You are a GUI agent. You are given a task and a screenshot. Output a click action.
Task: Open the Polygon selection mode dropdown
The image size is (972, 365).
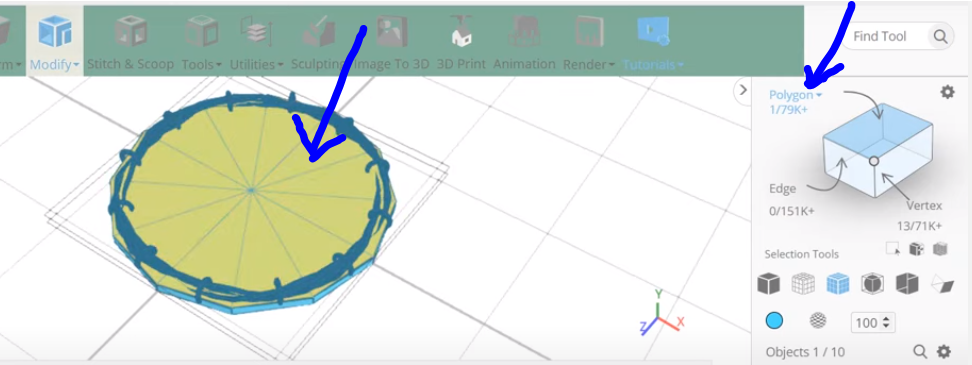pyautogui.click(x=795, y=95)
